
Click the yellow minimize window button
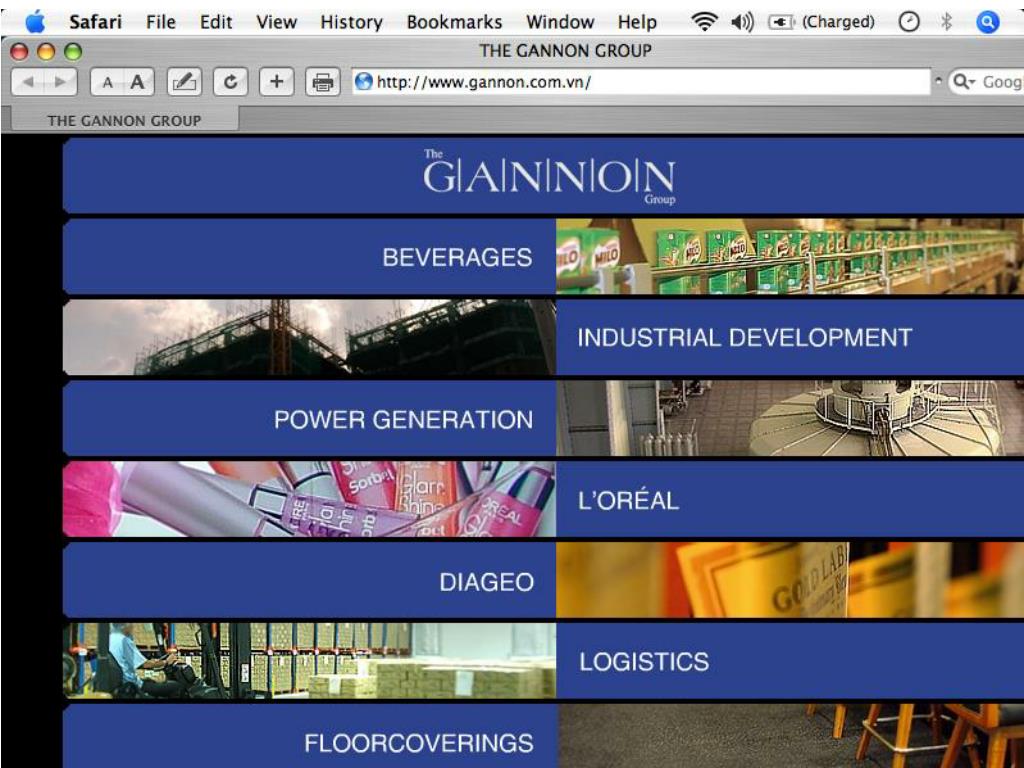point(46,51)
